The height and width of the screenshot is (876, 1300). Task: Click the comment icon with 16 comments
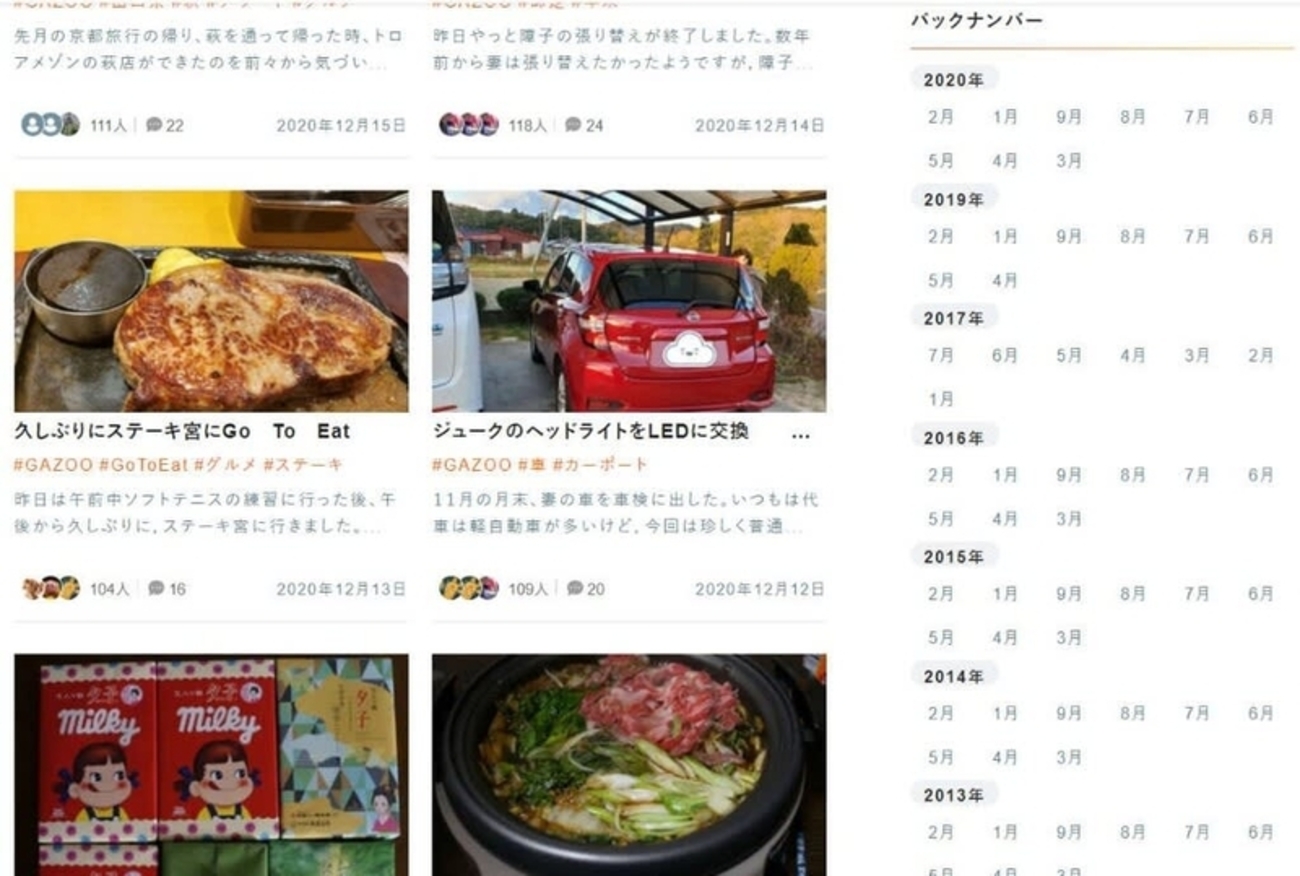click(x=156, y=588)
